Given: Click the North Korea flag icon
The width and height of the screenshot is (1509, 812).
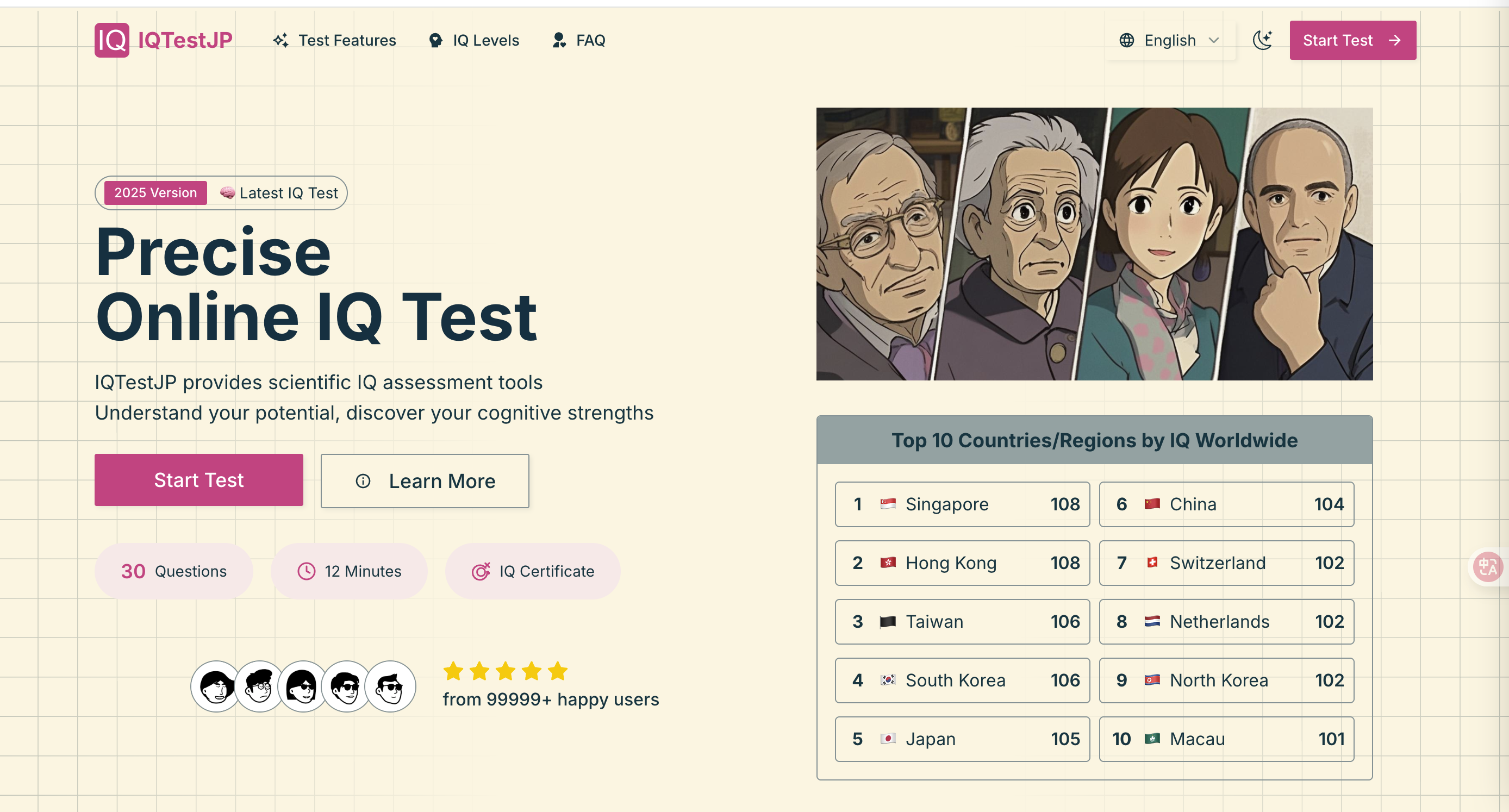Looking at the screenshot, I should point(1152,679).
